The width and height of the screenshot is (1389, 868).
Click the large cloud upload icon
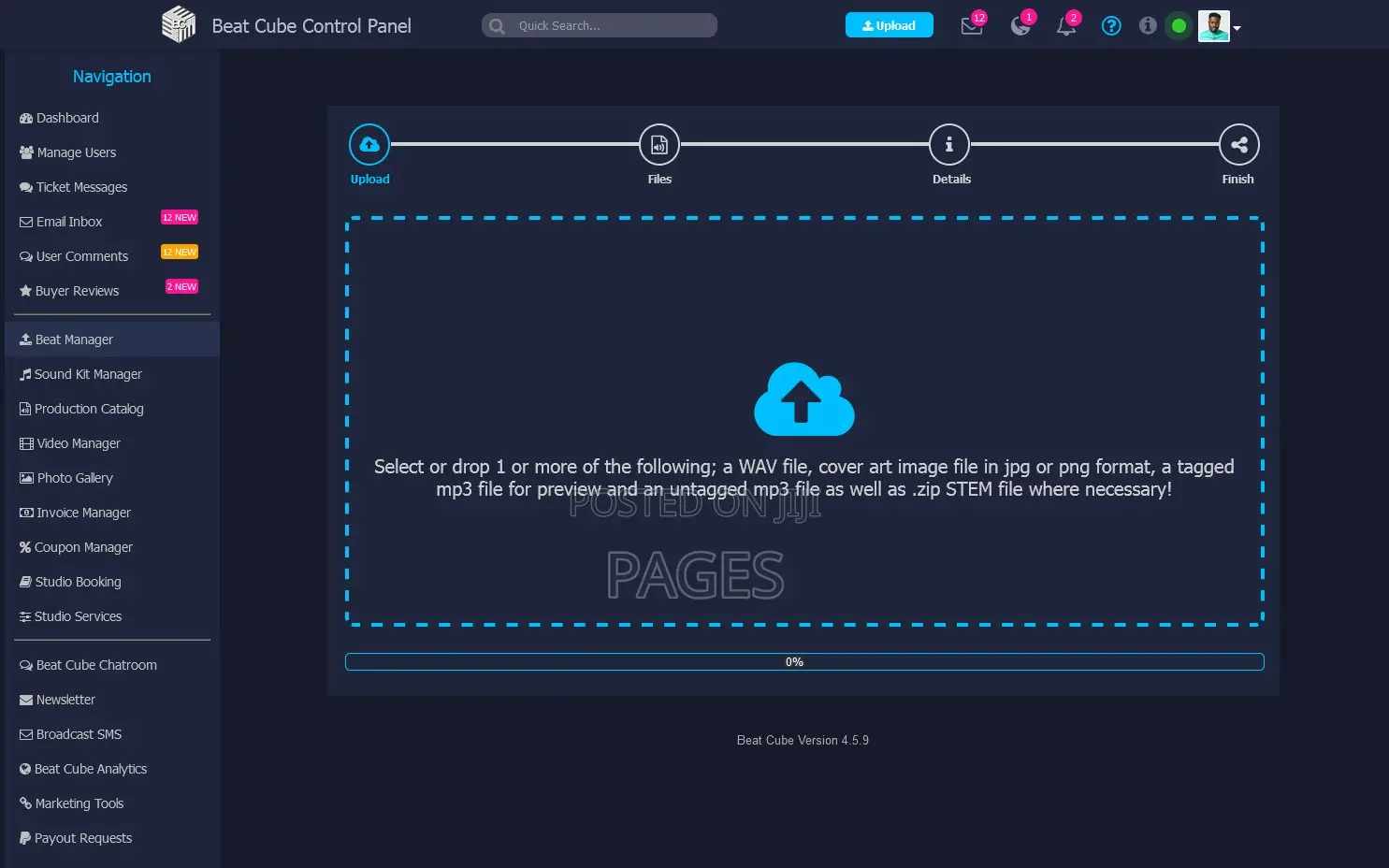click(x=804, y=399)
